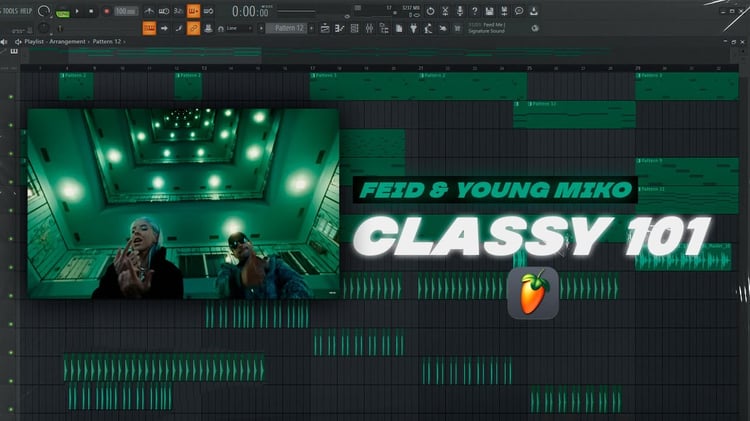Click Playlist breadcrumb label

[x=34, y=42]
